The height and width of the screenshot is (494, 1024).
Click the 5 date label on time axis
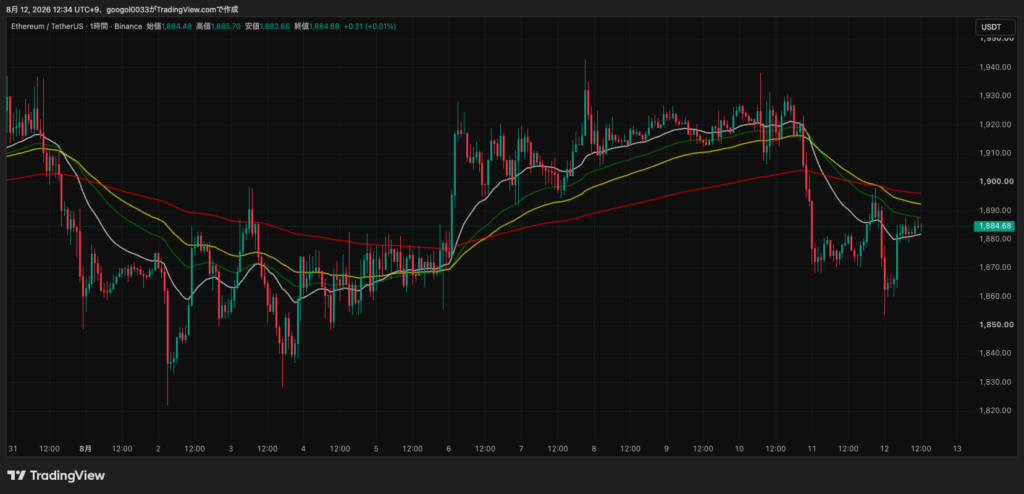pos(376,449)
